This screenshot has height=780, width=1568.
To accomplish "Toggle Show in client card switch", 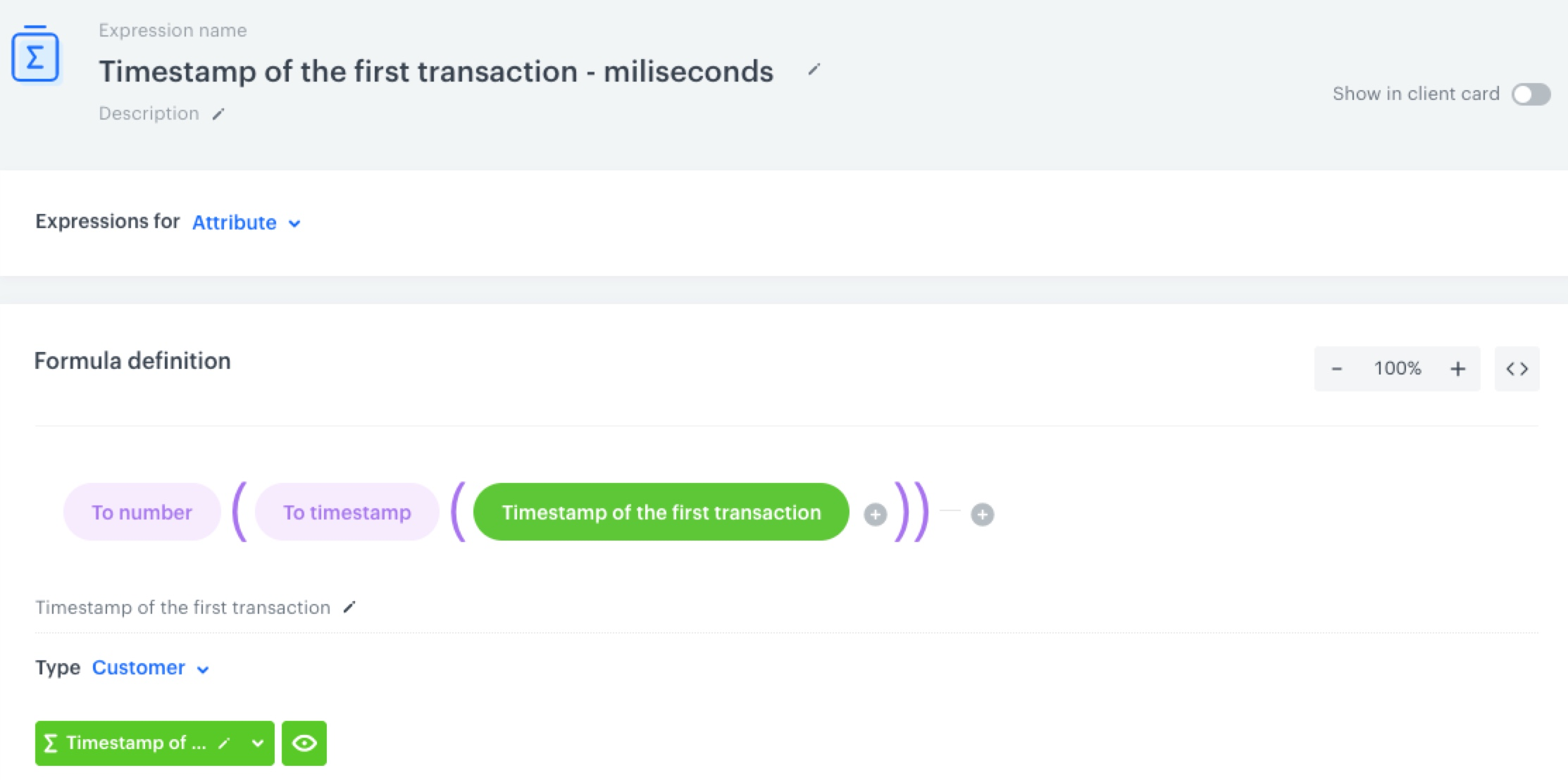I will pyautogui.click(x=1531, y=94).
